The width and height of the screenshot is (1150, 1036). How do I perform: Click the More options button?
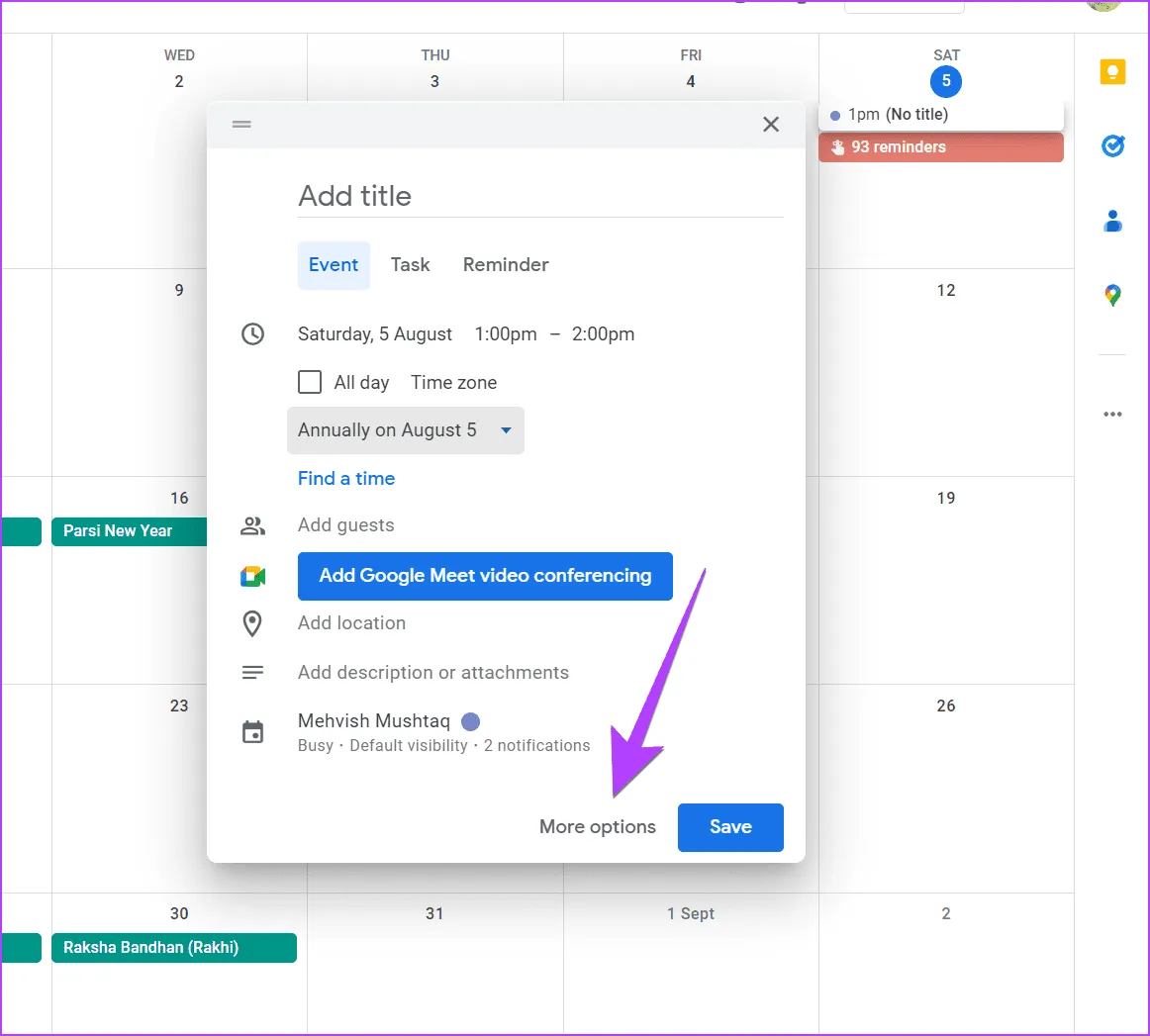597,827
